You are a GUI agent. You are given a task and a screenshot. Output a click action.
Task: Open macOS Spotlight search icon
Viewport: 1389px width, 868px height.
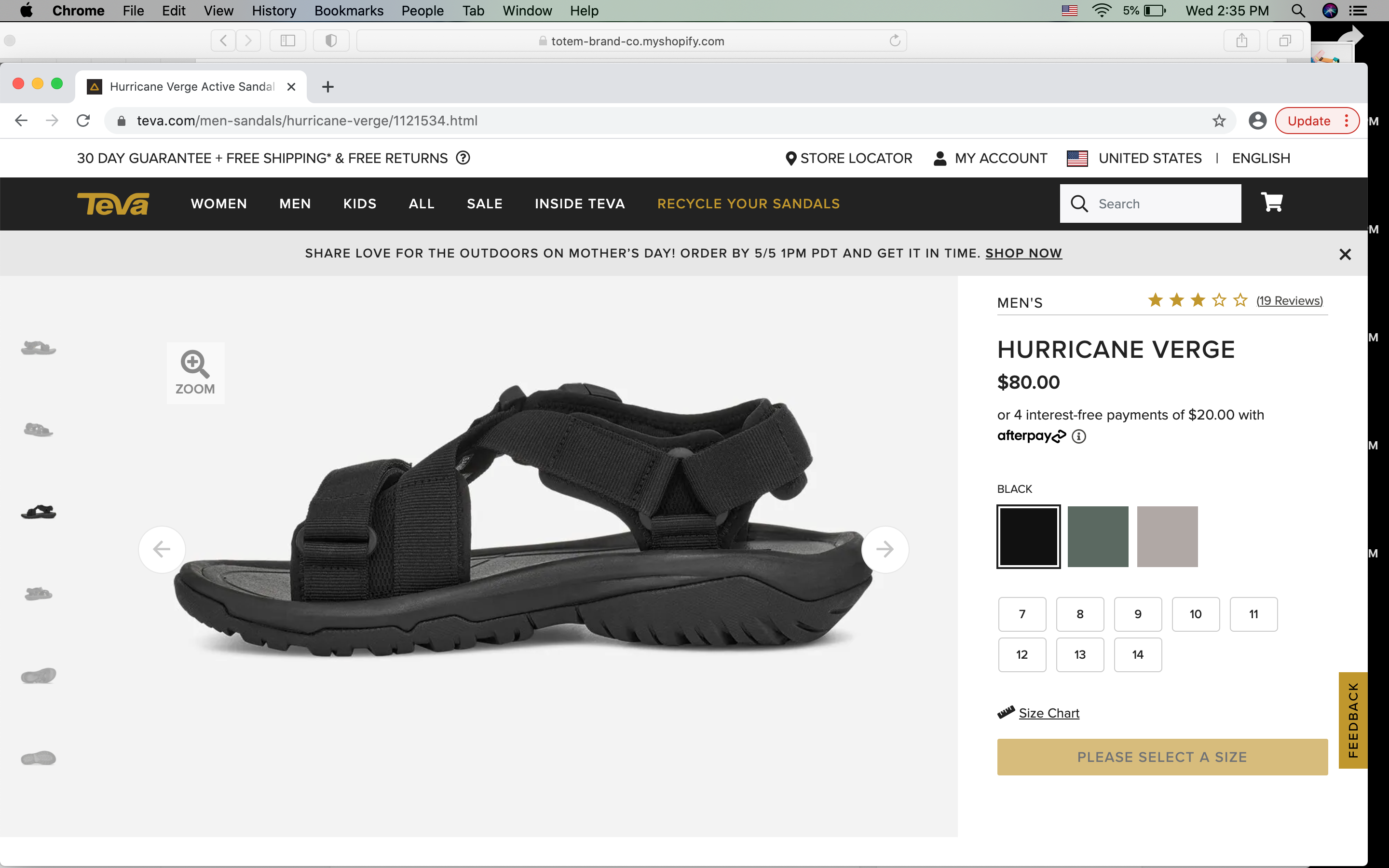pyautogui.click(x=1298, y=10)
